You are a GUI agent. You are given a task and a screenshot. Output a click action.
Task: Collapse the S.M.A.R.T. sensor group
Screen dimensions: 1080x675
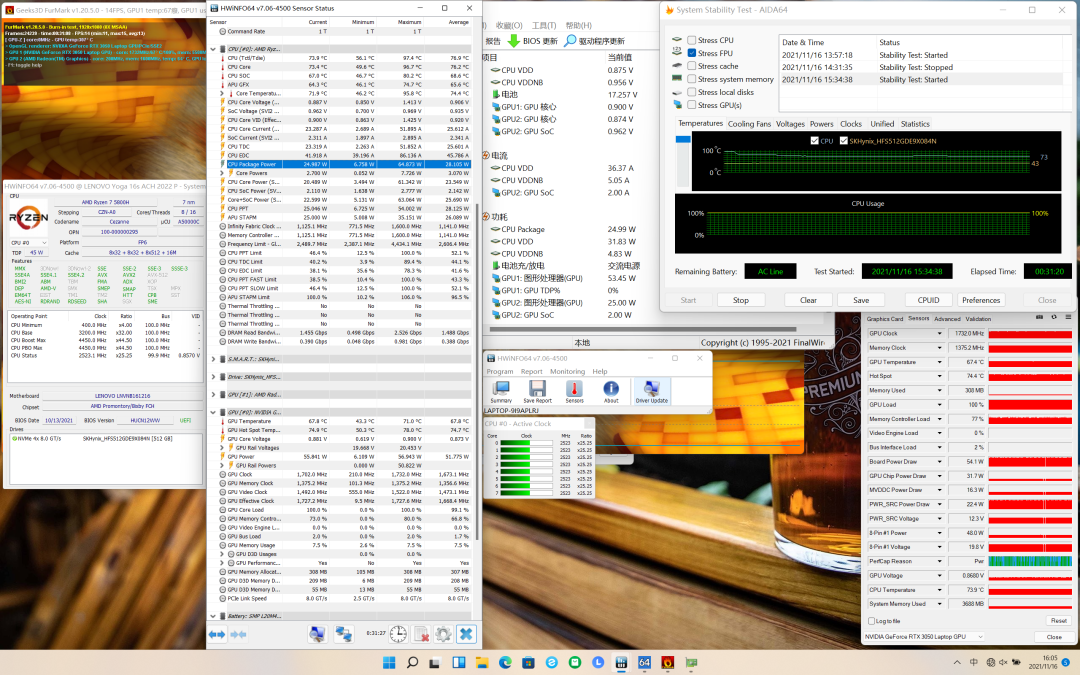(213, 357)
